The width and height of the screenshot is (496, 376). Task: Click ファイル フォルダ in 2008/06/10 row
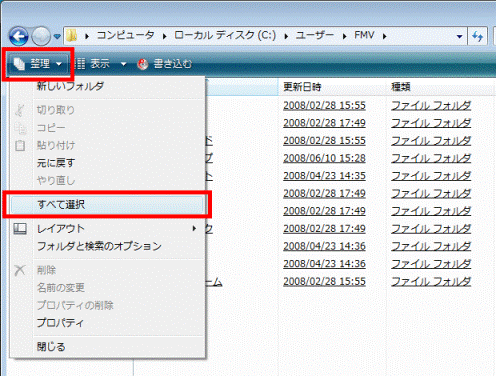tap(431, 158)
